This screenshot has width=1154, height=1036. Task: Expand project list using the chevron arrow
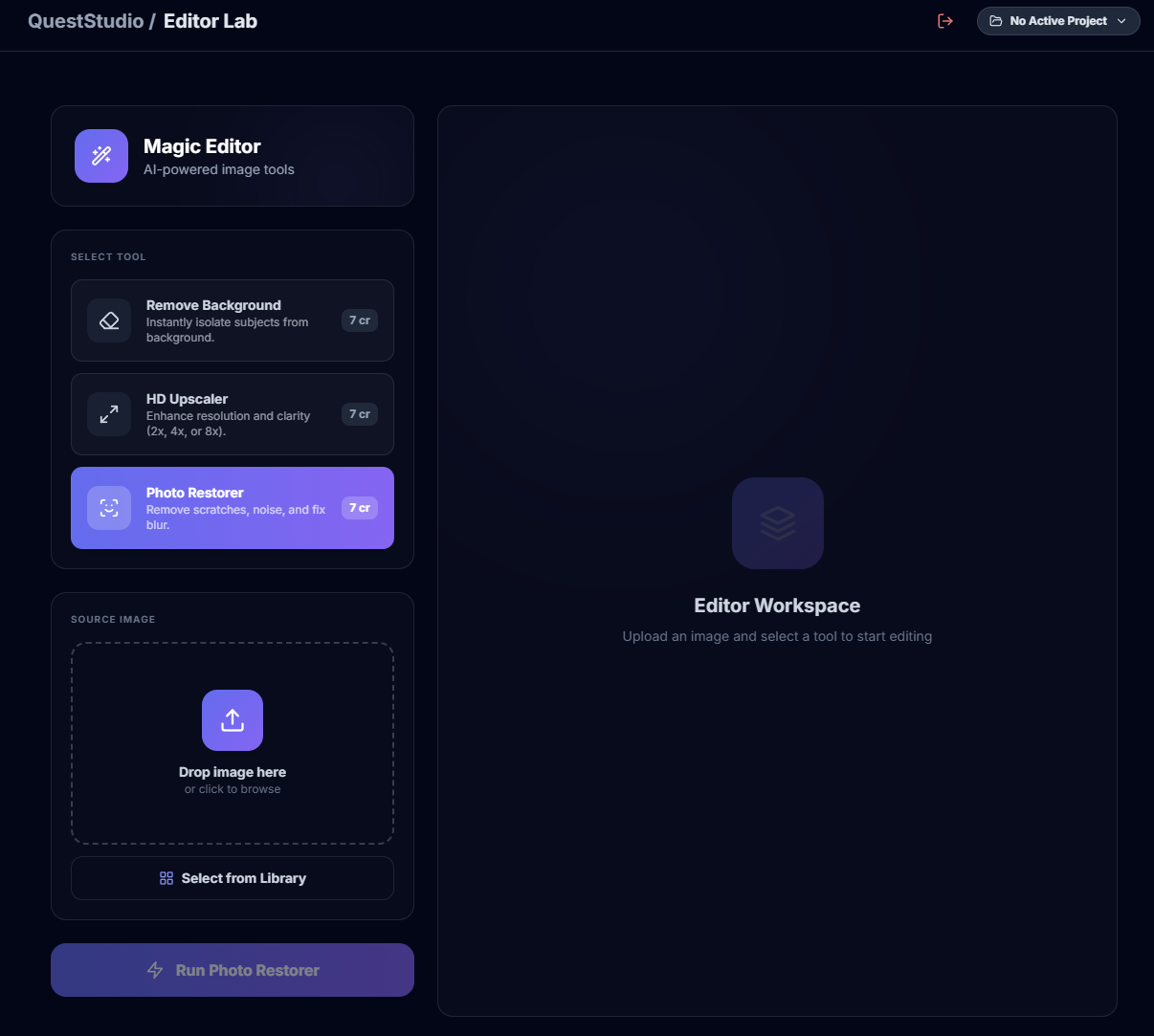coord(1121,21)
